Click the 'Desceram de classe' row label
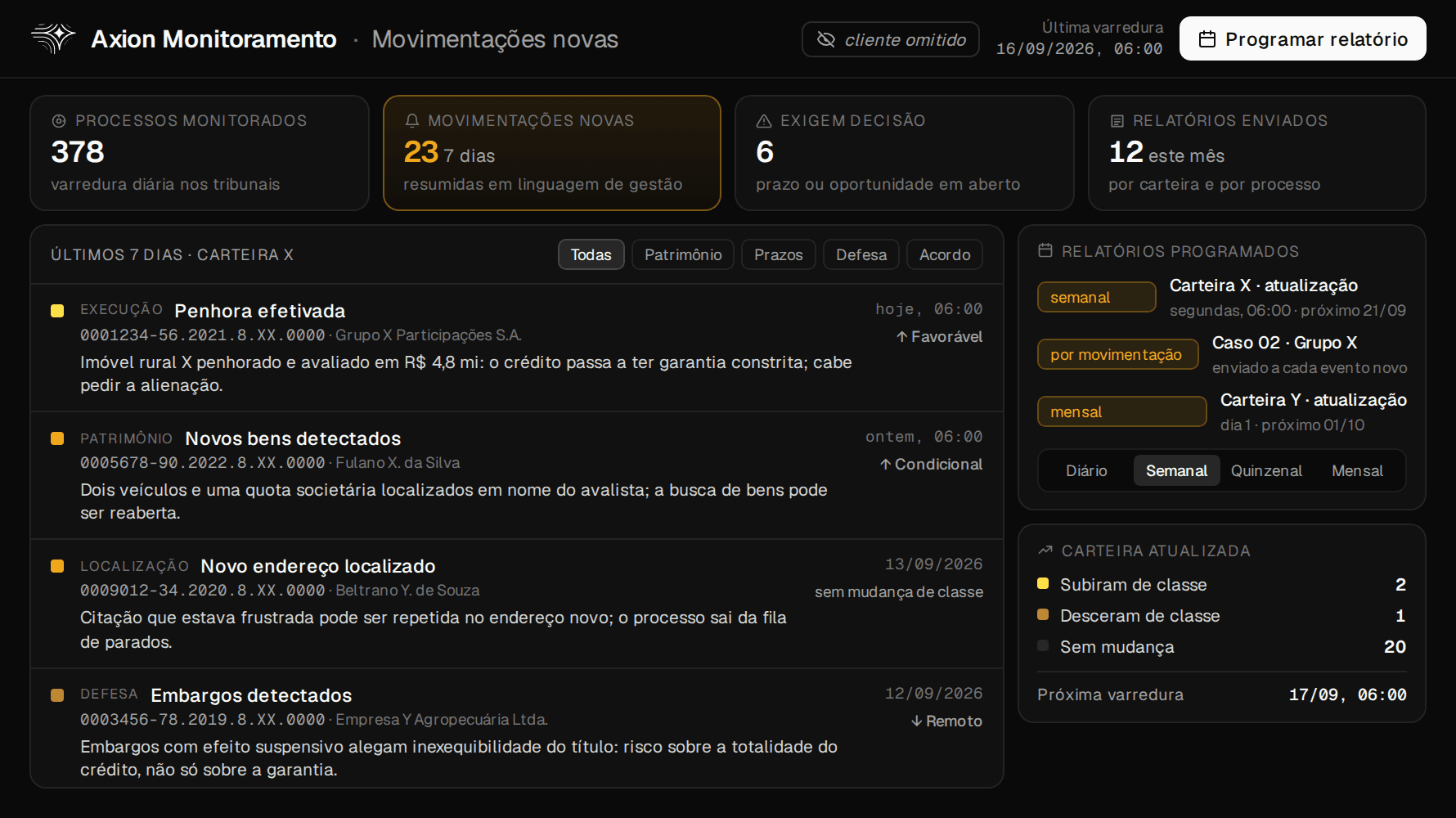Image resolution: width=1456 pixels, height=818 pixels. [1140, 616]
